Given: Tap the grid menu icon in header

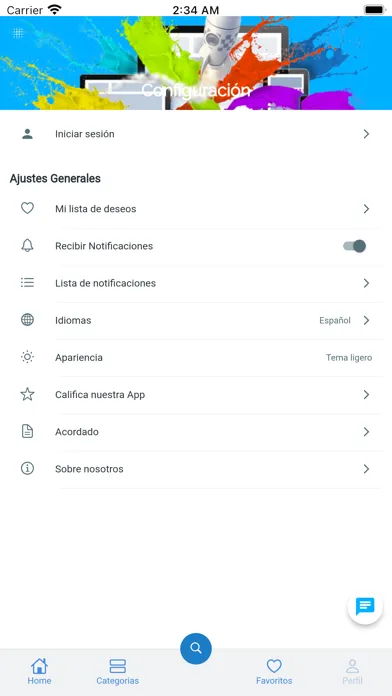Looking at the screenshot, I should 18,33.
